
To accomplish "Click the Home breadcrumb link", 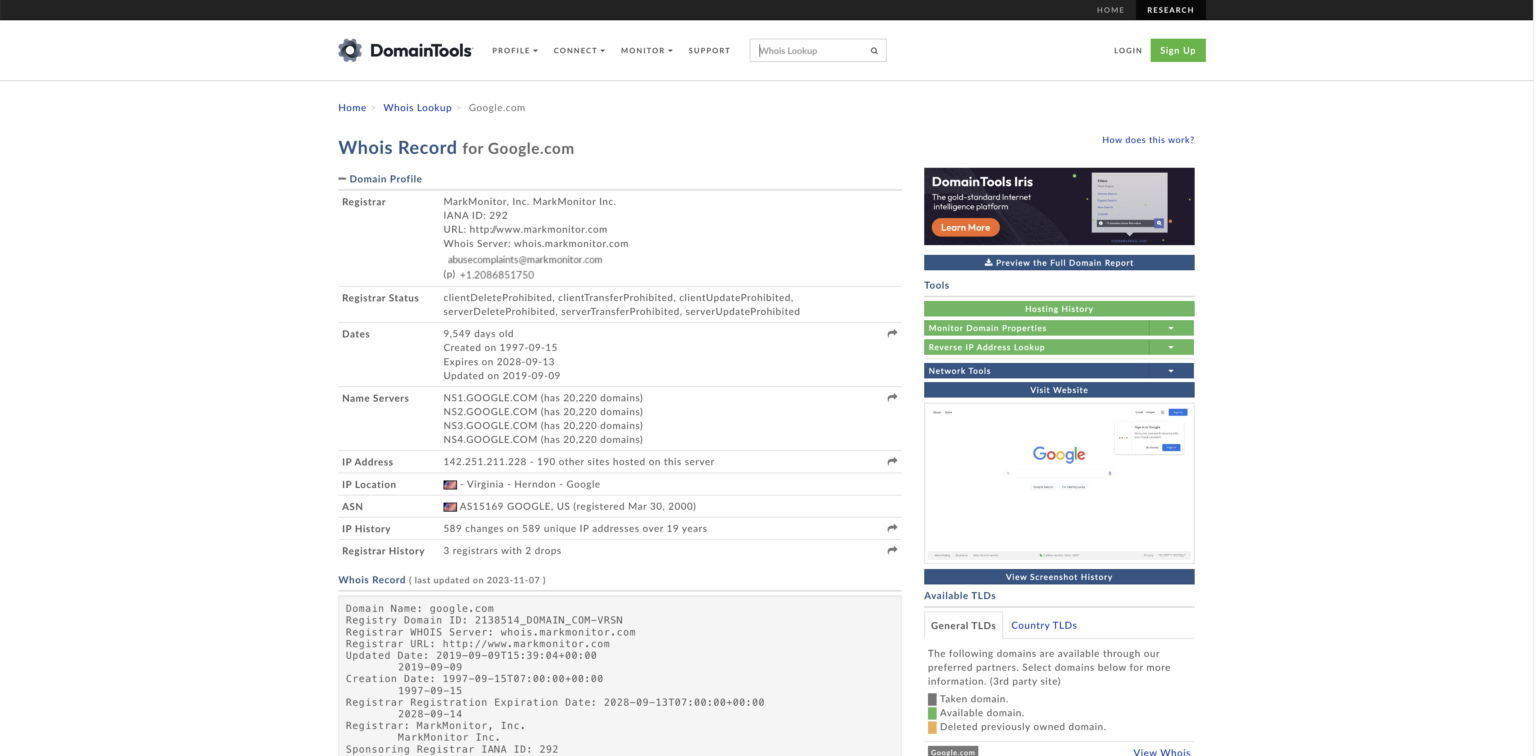I will [352, 108].
